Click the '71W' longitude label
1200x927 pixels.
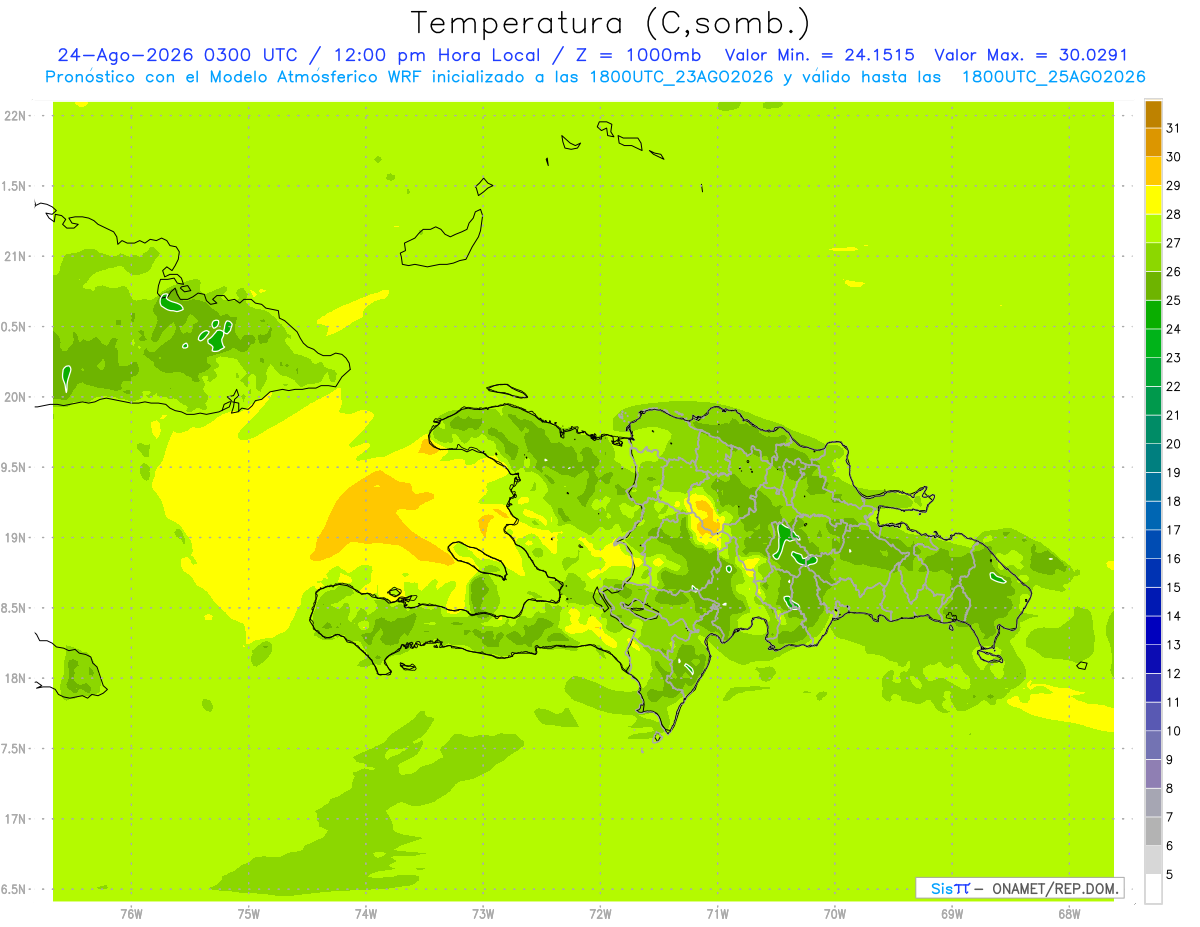tap(718, 914)
